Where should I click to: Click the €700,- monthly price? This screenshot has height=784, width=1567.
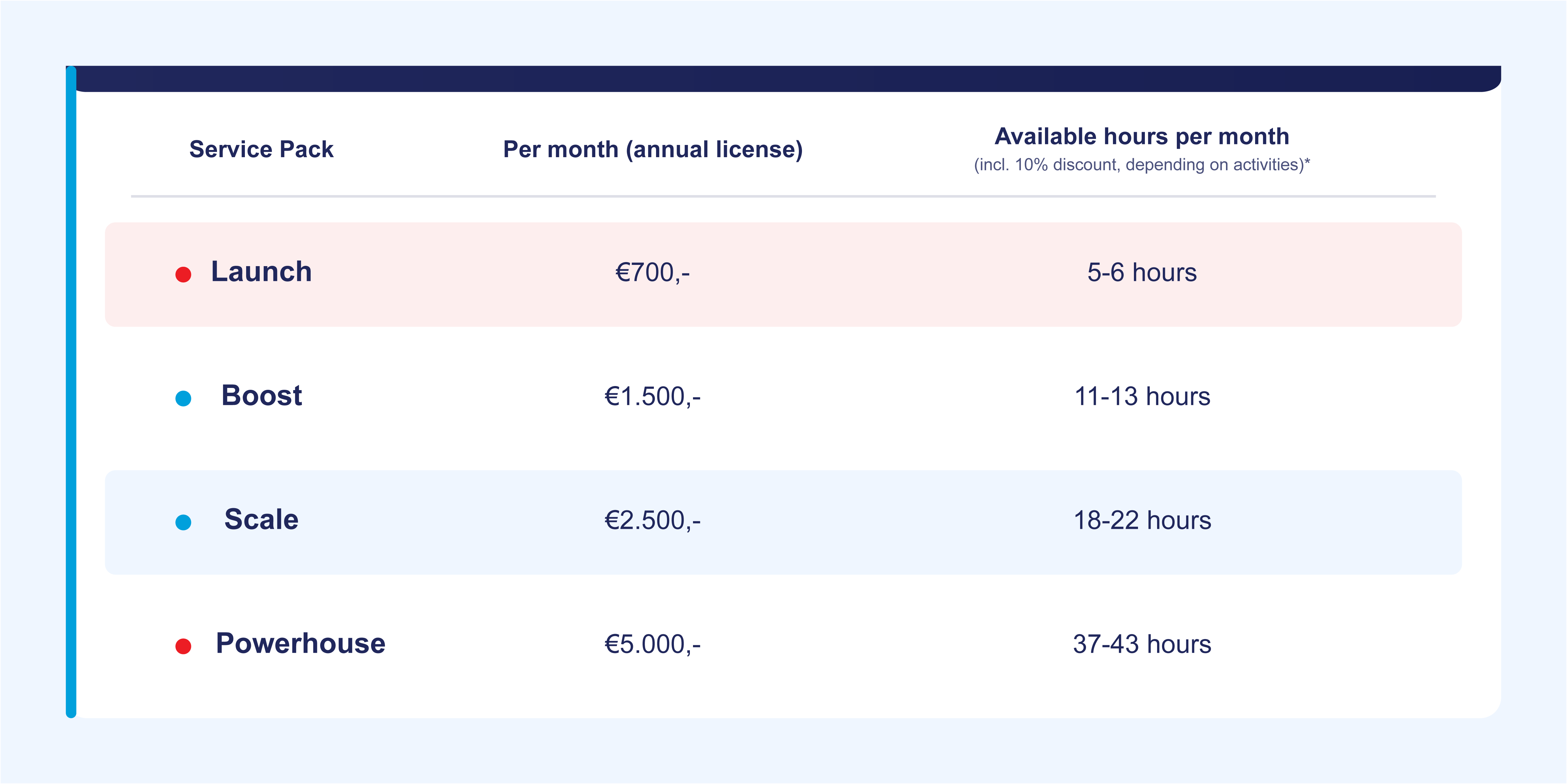pyautogui.click(x=652, y=272)
